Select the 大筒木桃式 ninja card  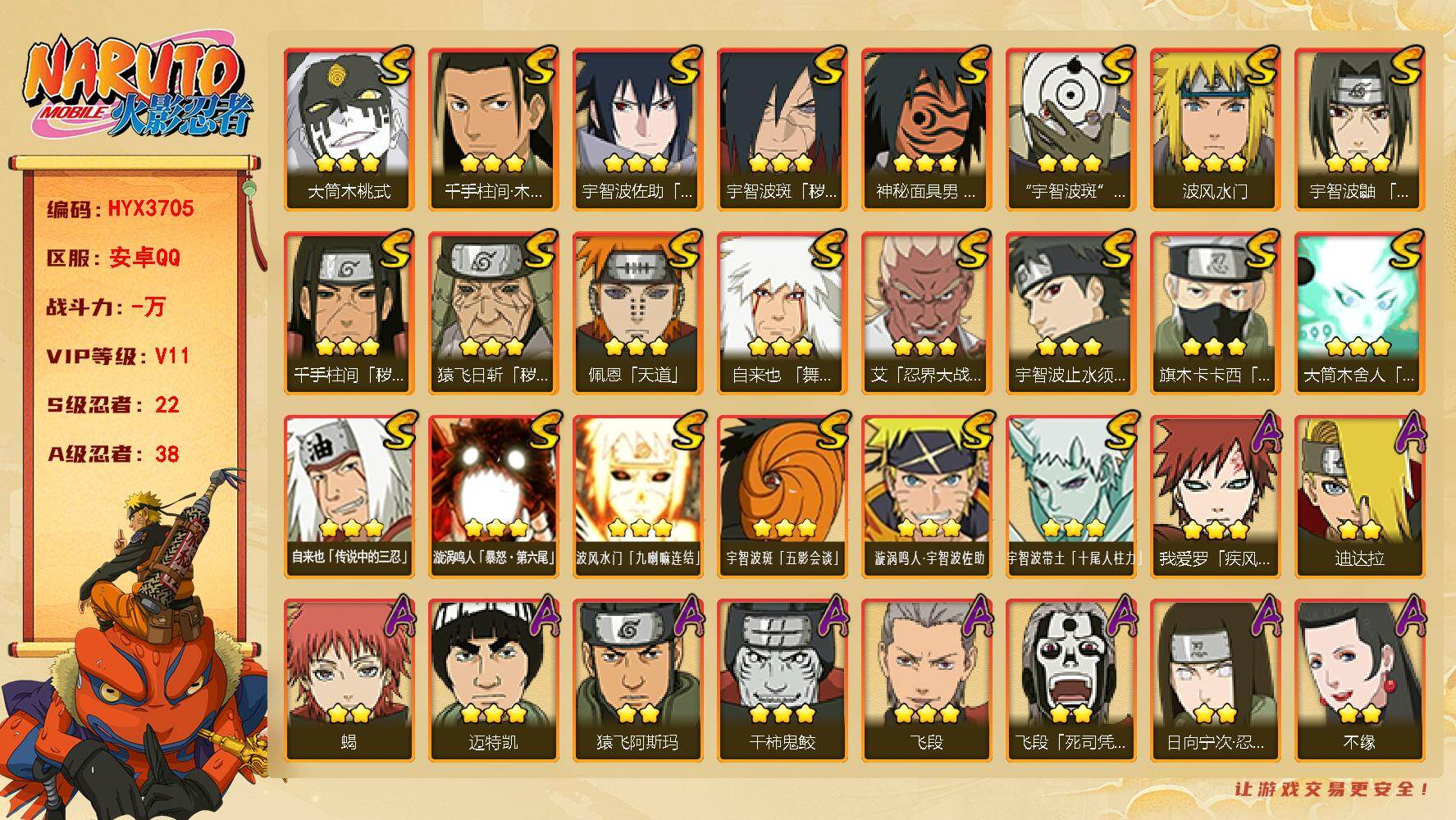click(349, 130)
